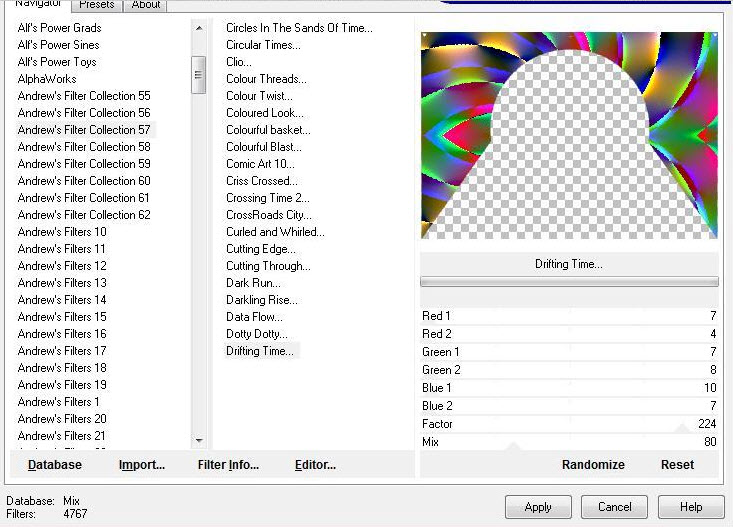Choose Colour Threads... filter
Screen dimensions: 733x527
(266, 79)
